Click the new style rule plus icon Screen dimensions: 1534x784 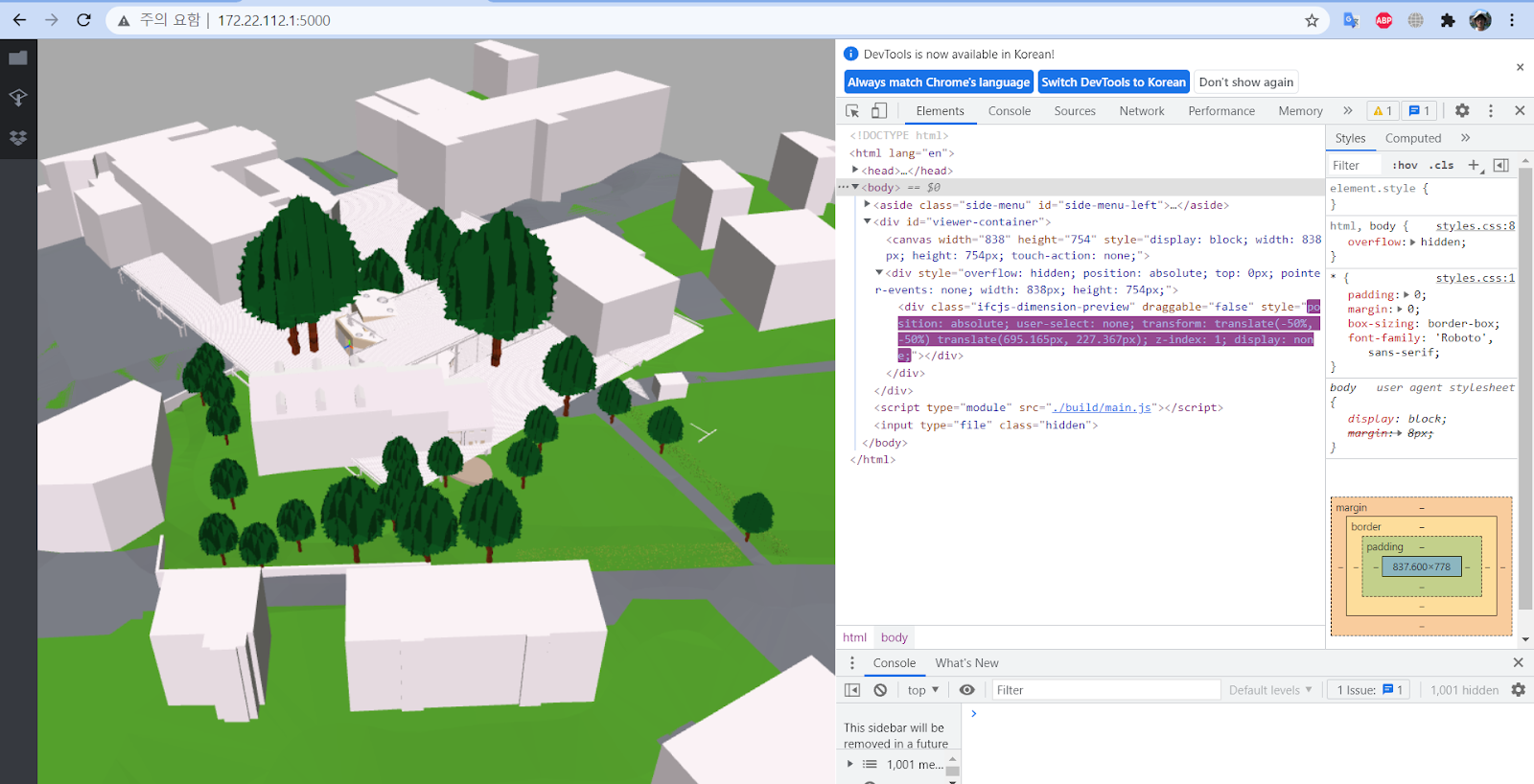1475,165
